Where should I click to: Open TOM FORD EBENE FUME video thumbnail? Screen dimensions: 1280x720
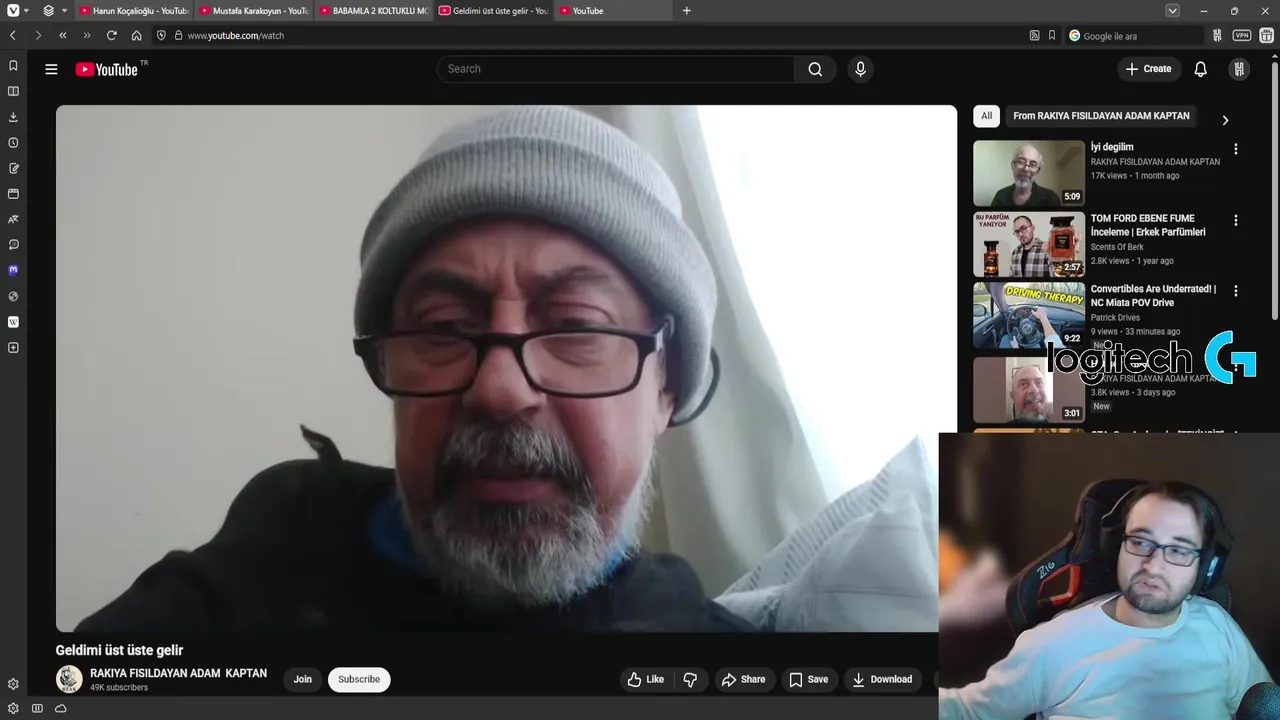[1028, 244]
